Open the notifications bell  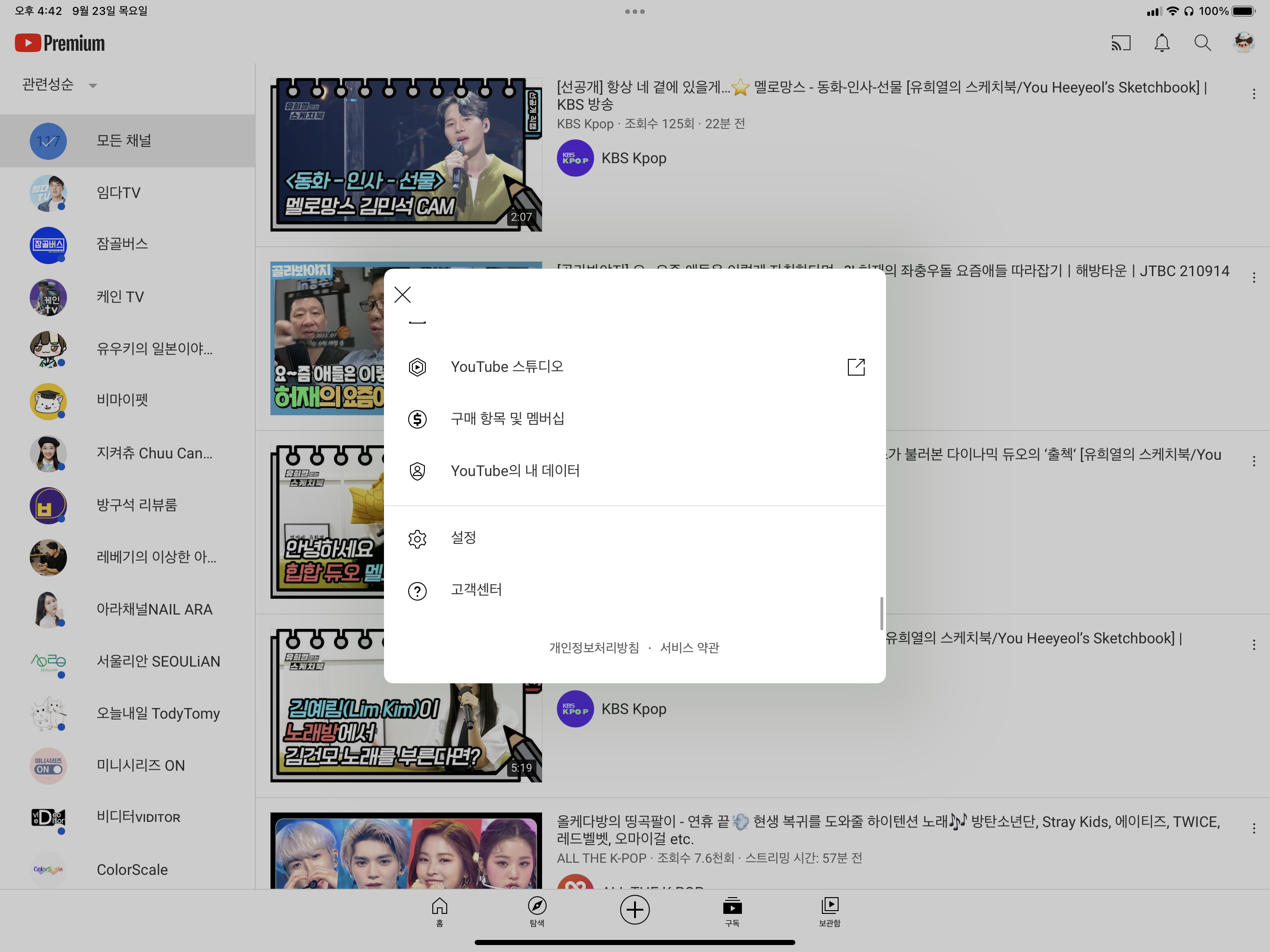[x=1162, y=43]
